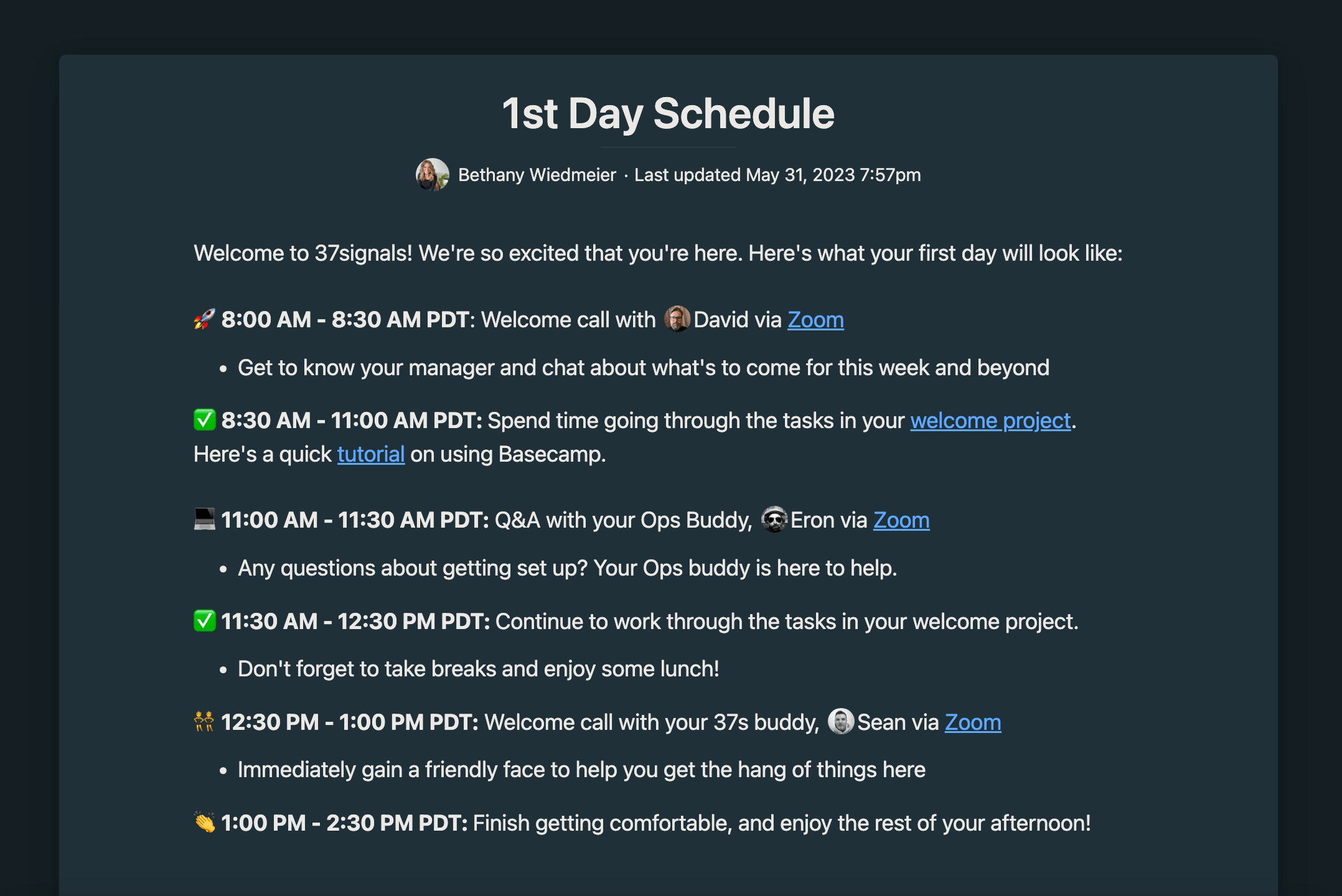Click Bethany Wiedmeier's author avatar
The image size is (1342, 896).
(x=432, y=175)
